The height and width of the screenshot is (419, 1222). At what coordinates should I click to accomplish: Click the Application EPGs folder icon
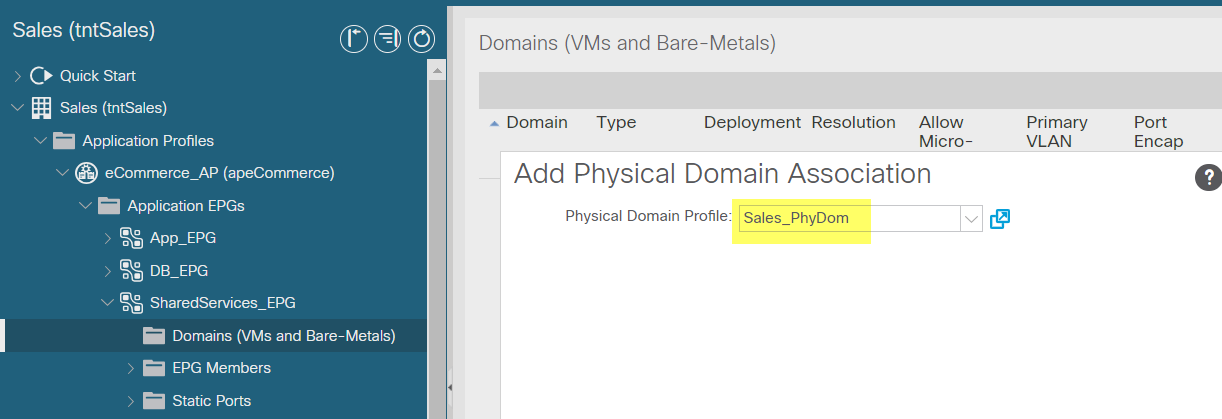[109, 206]
